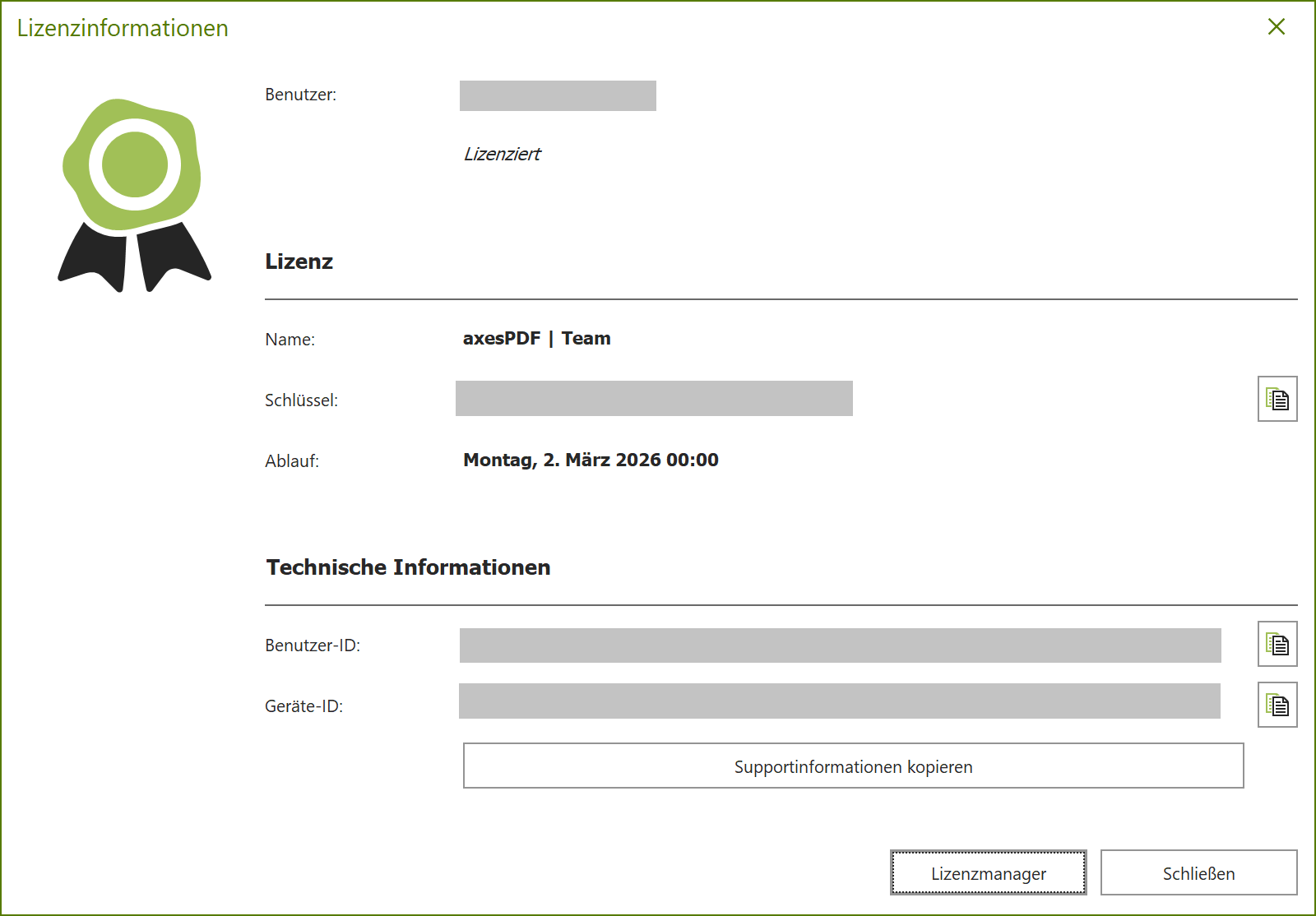This screenshot has width=1316, height=916.
Task: Select the Benutzer name field
Action: pos(558,95)
